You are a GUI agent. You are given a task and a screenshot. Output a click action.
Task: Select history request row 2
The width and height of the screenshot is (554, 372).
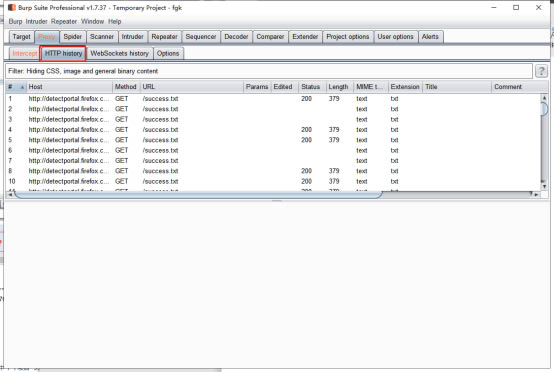click(x=273, y=109)
